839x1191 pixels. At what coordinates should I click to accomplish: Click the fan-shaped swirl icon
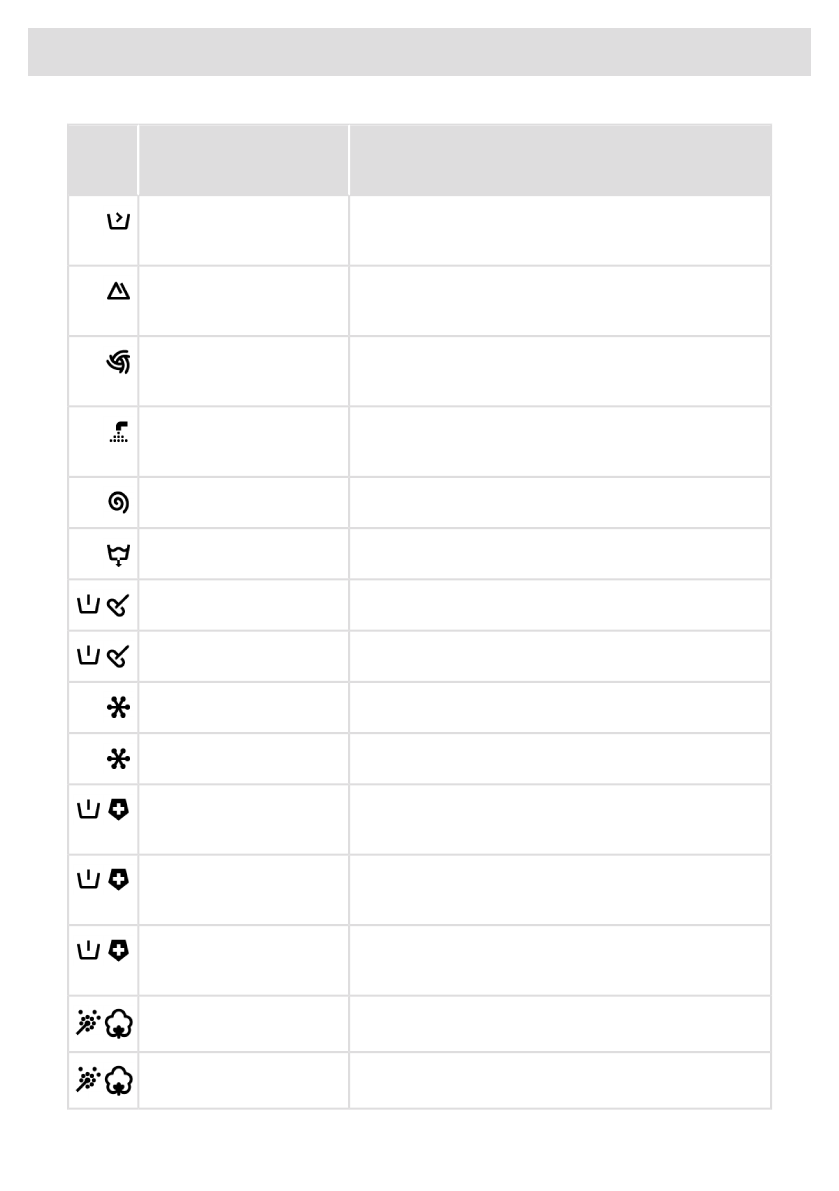pyautogui.click(x=119, y=362)
